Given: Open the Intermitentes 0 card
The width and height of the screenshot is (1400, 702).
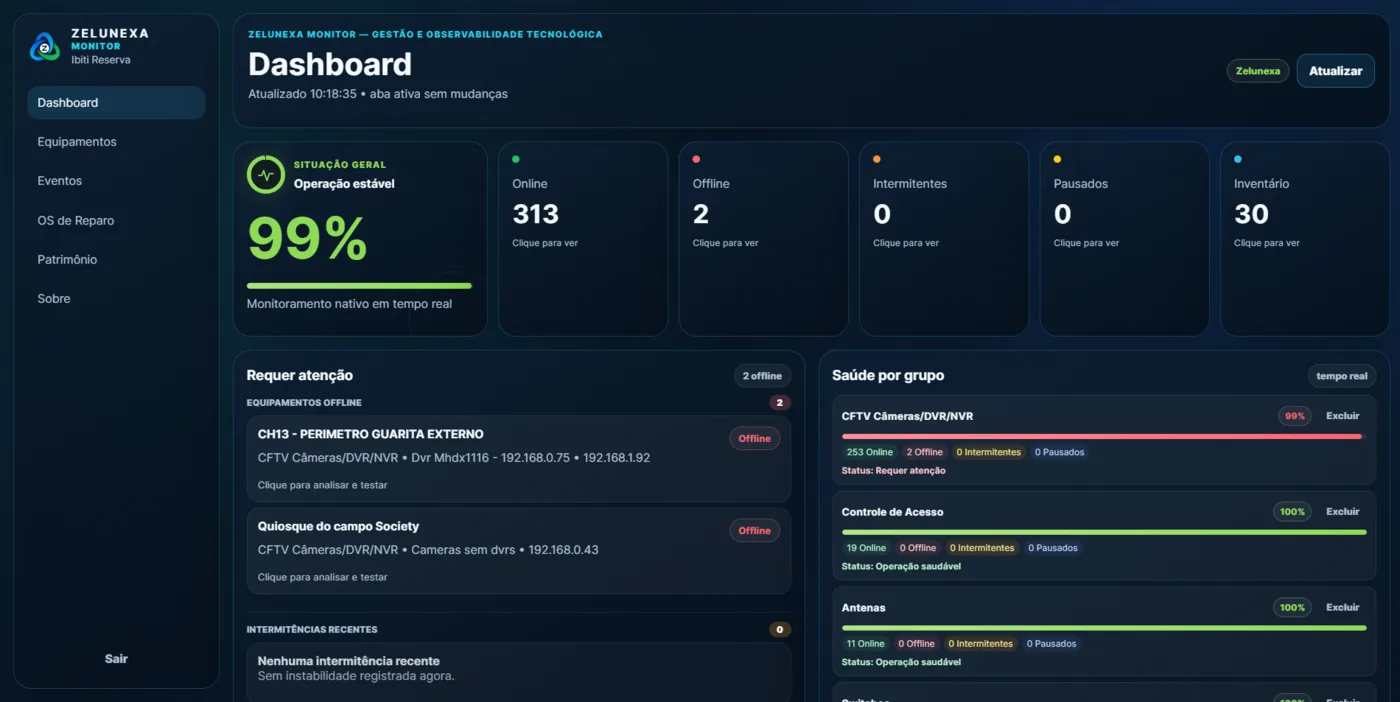Looking at the screenshot, I should (944, 239).
